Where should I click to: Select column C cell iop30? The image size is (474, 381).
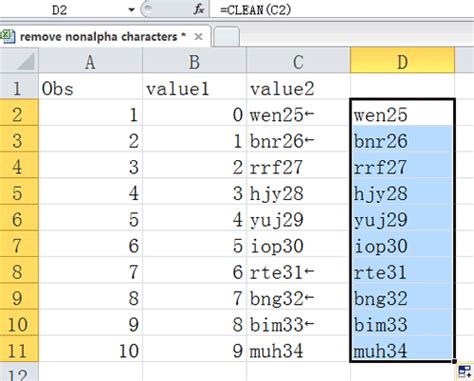[x=298, y=244]
